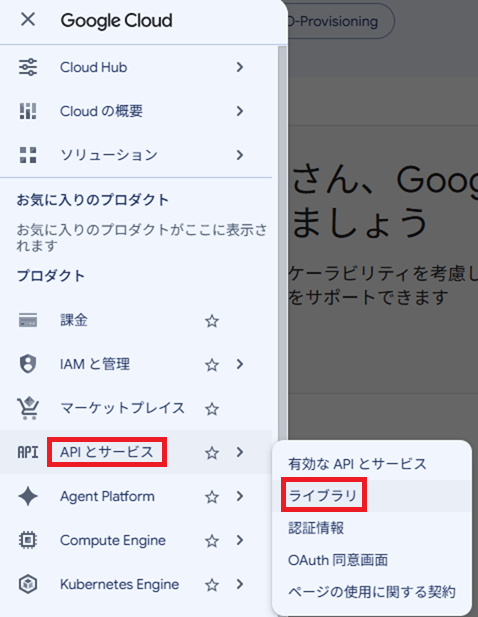Image resolution: width=478 pixels, height=617 pixels.
Task: Click the ソリューション grid icon
Action: [28, 155]
